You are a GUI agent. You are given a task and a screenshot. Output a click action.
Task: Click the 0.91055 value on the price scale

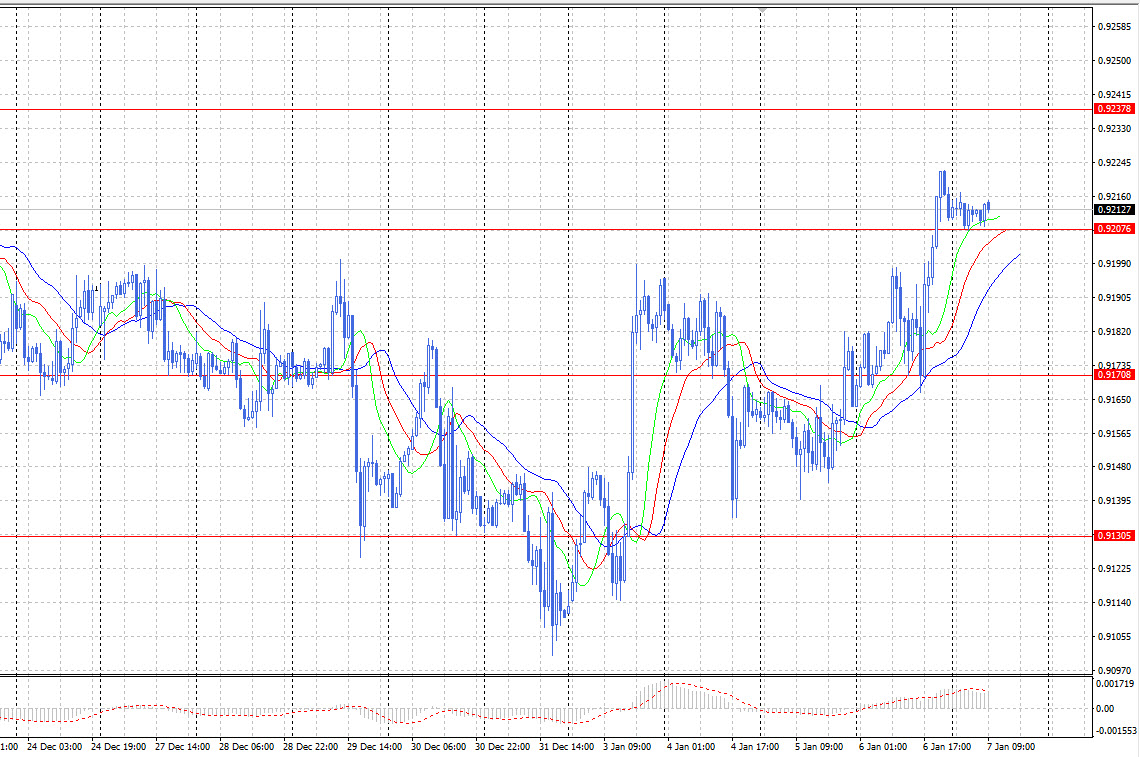(1114, 636)
